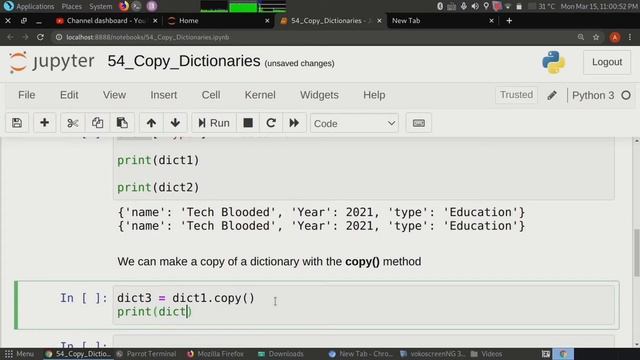Screen dimensions: 640x360
Task: Open the Widgets menu
Action: click(319, 95)
